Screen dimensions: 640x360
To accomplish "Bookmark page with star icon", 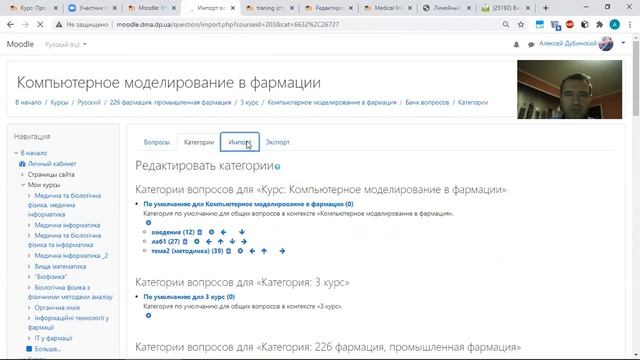I will tap(521, 24).
